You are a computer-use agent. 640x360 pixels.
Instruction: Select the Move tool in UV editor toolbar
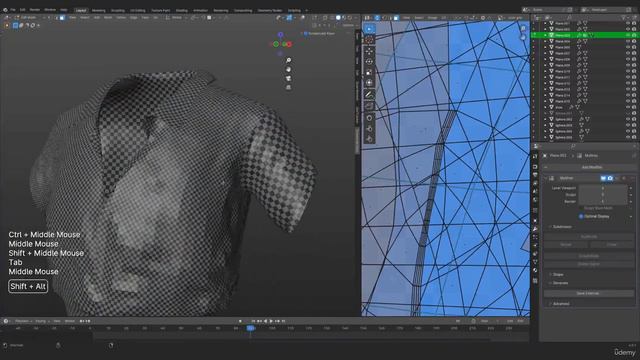click(x=369, y=51)
